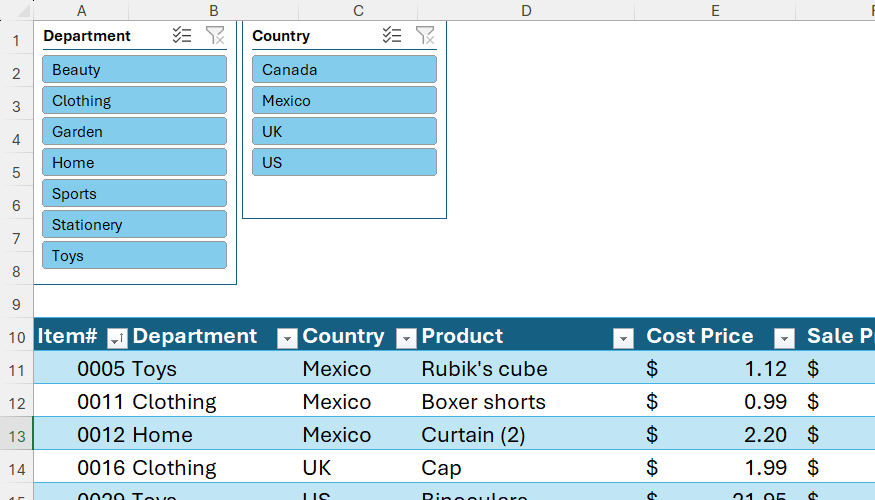Screen dimensions: 875x500
Task: Select cell with item number 0016
Action: 81,467
